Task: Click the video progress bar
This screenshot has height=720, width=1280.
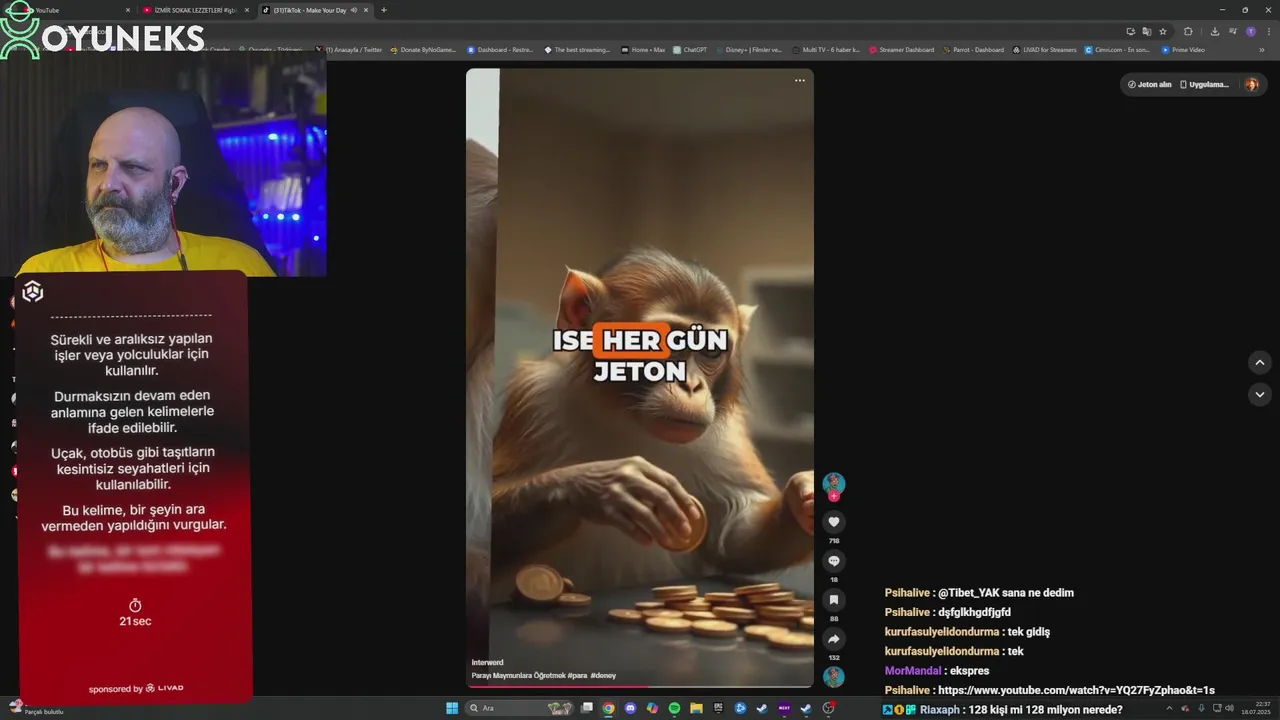Action: point(640,686)
